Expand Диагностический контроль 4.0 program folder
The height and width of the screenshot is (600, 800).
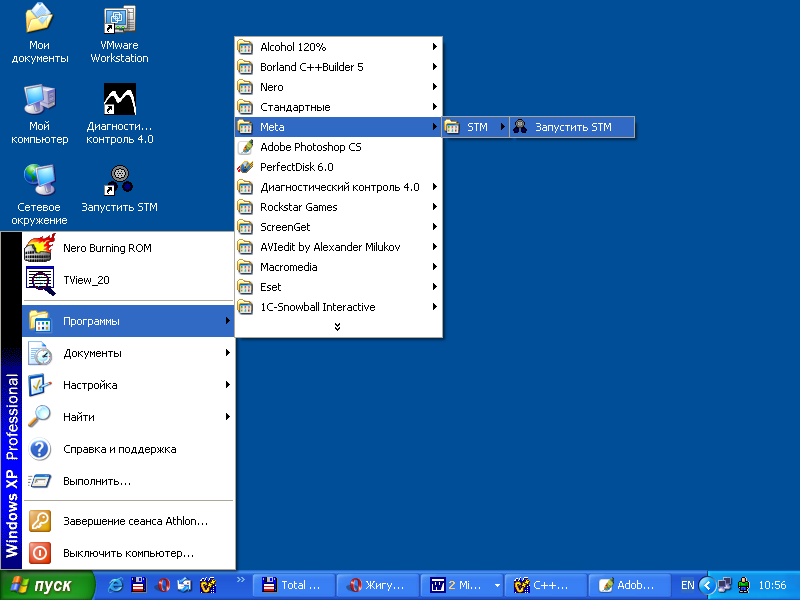338,187
